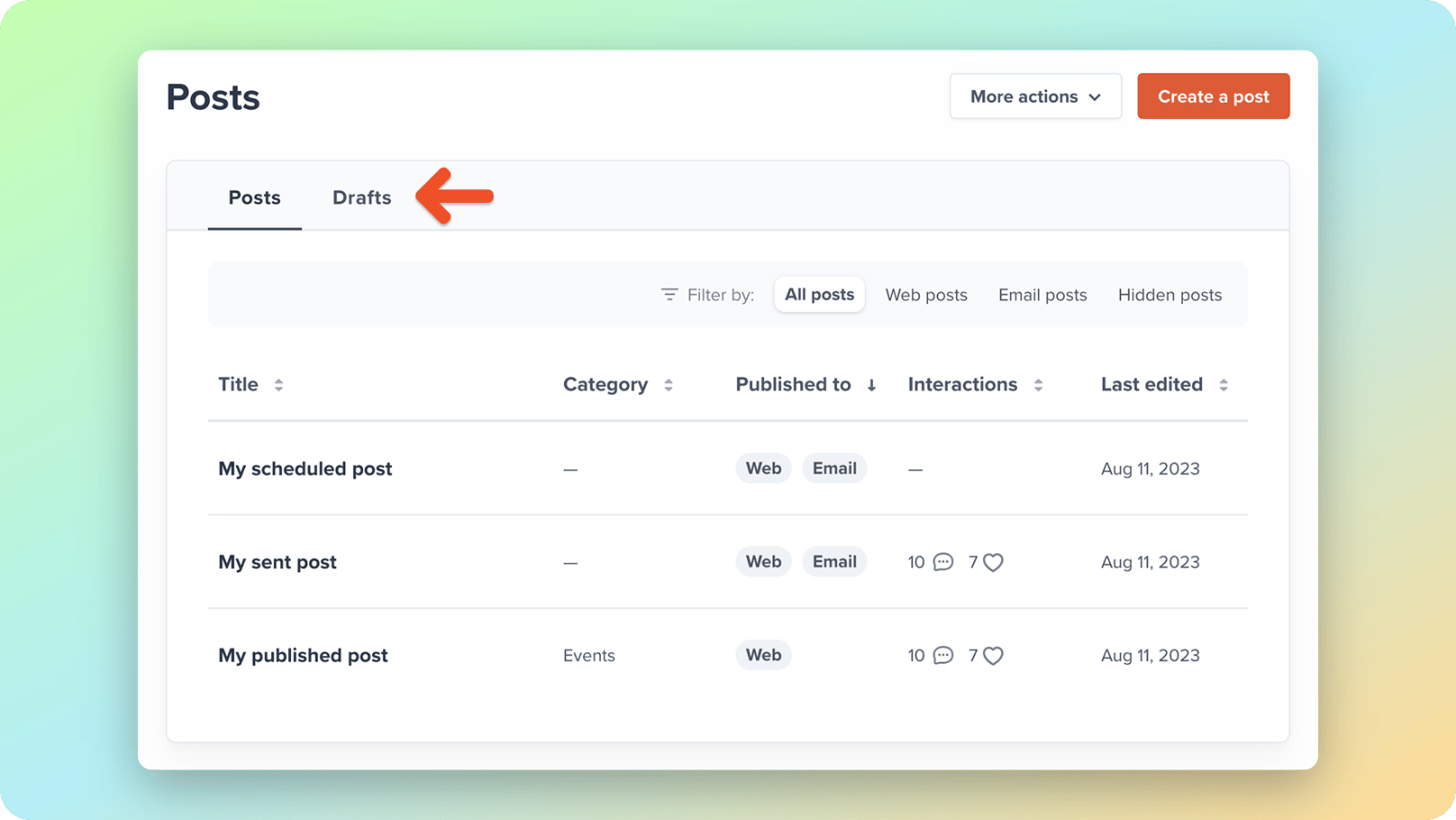Image resolution: width=1456 pixels, height=820 pixels.
Task: Click the Category column sort icon
Action: coord(669,385)
